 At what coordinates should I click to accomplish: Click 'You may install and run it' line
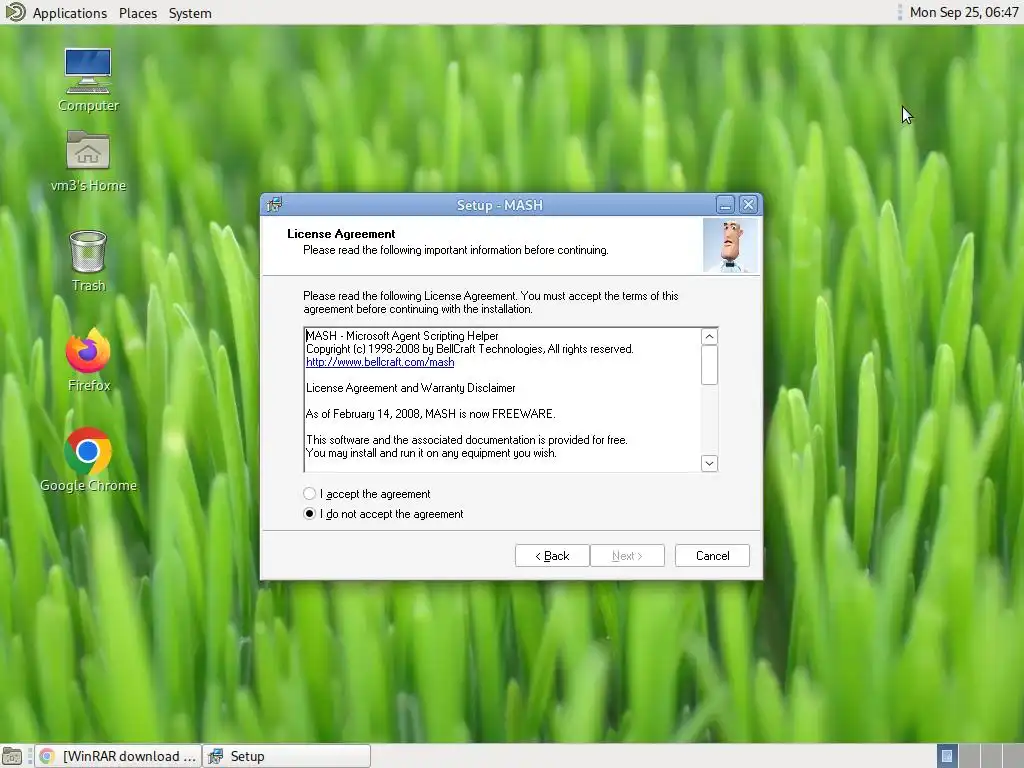(x=431, y=453)
